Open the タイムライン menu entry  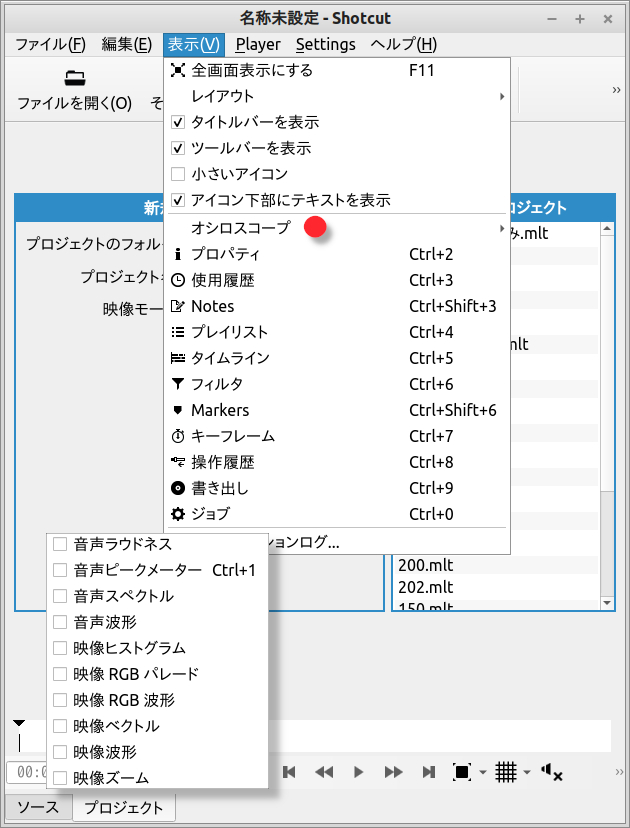(230, 358)
